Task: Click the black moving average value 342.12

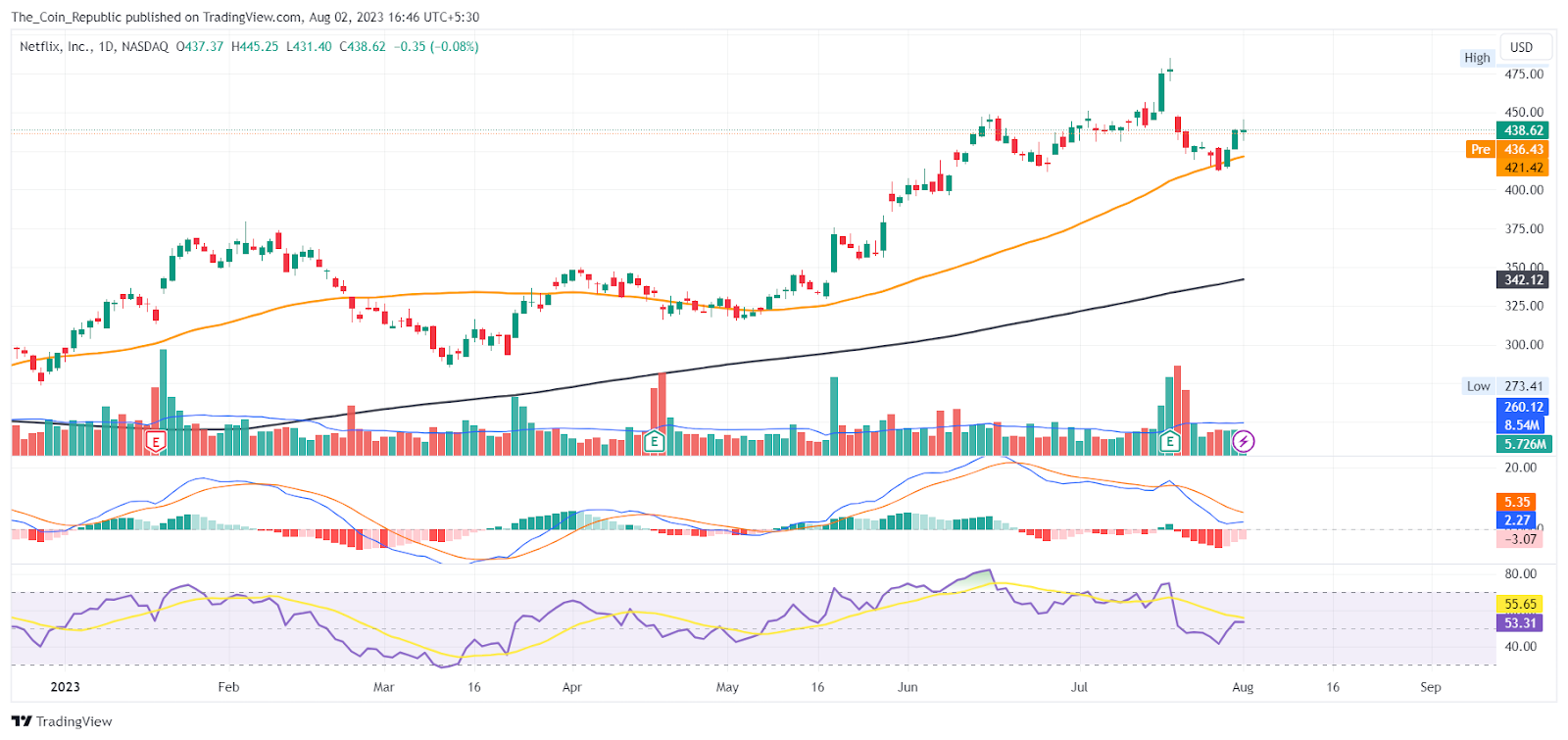Action: 1524,279
